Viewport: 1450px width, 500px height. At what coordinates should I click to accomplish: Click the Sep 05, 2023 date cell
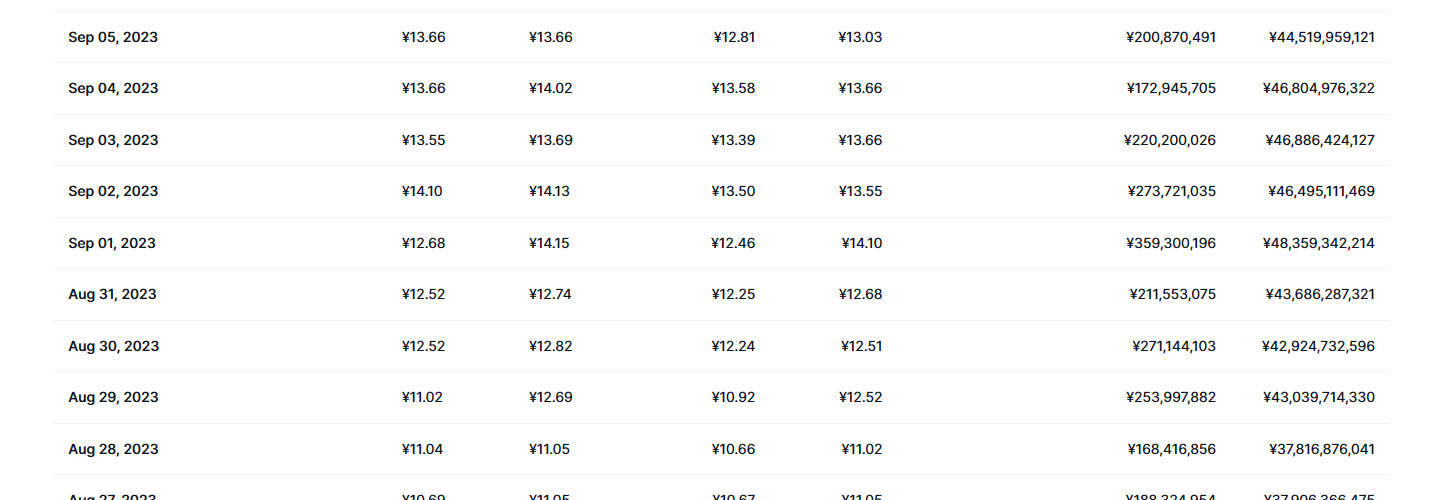click(113, 37)
